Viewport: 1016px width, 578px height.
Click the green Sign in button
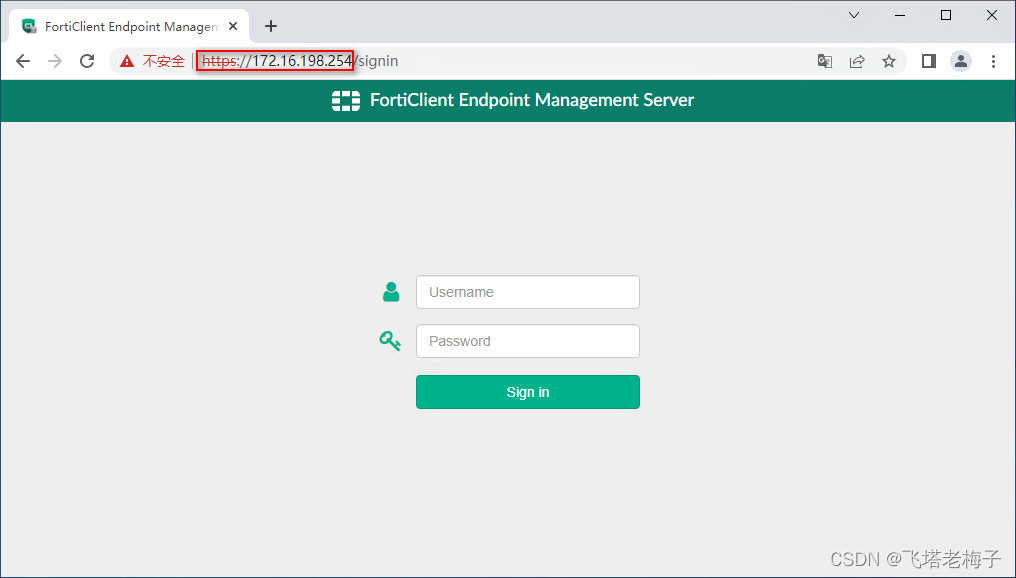tap(527, 392)
